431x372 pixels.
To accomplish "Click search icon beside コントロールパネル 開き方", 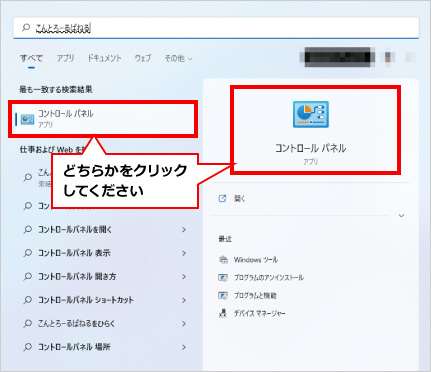I will coord(28,277).
